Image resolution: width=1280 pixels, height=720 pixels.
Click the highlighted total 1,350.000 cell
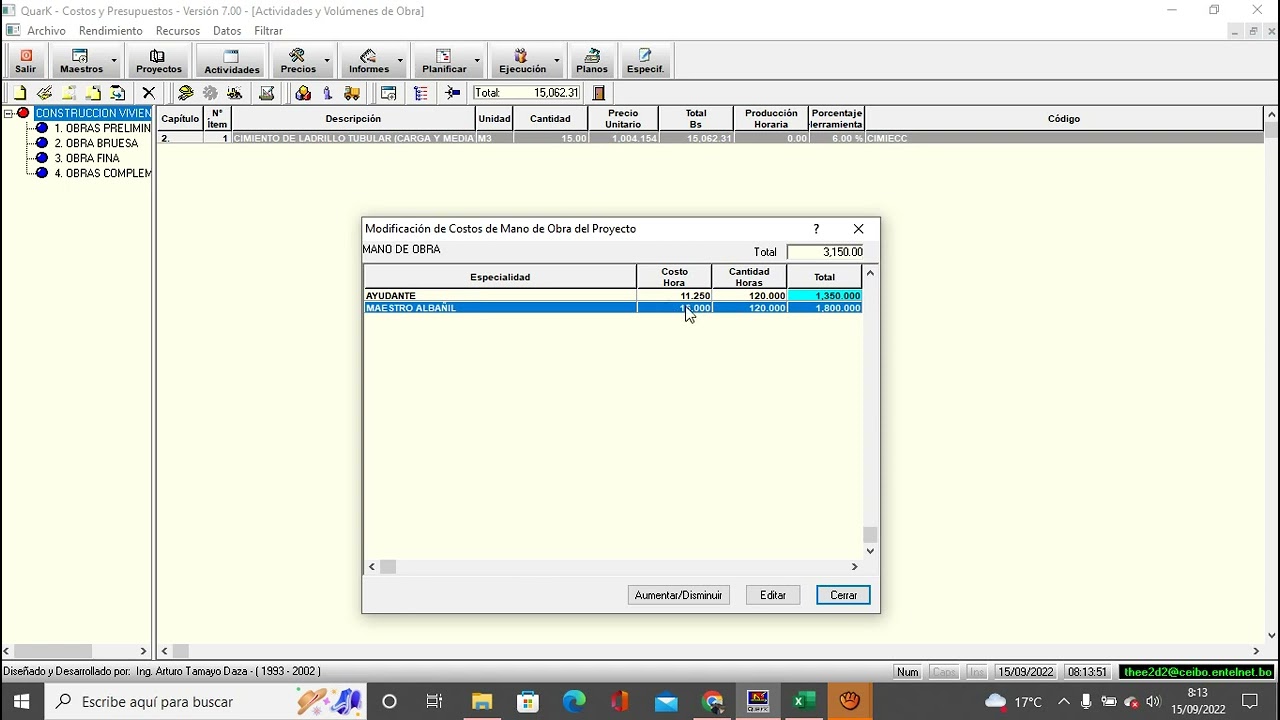[824, 296]
